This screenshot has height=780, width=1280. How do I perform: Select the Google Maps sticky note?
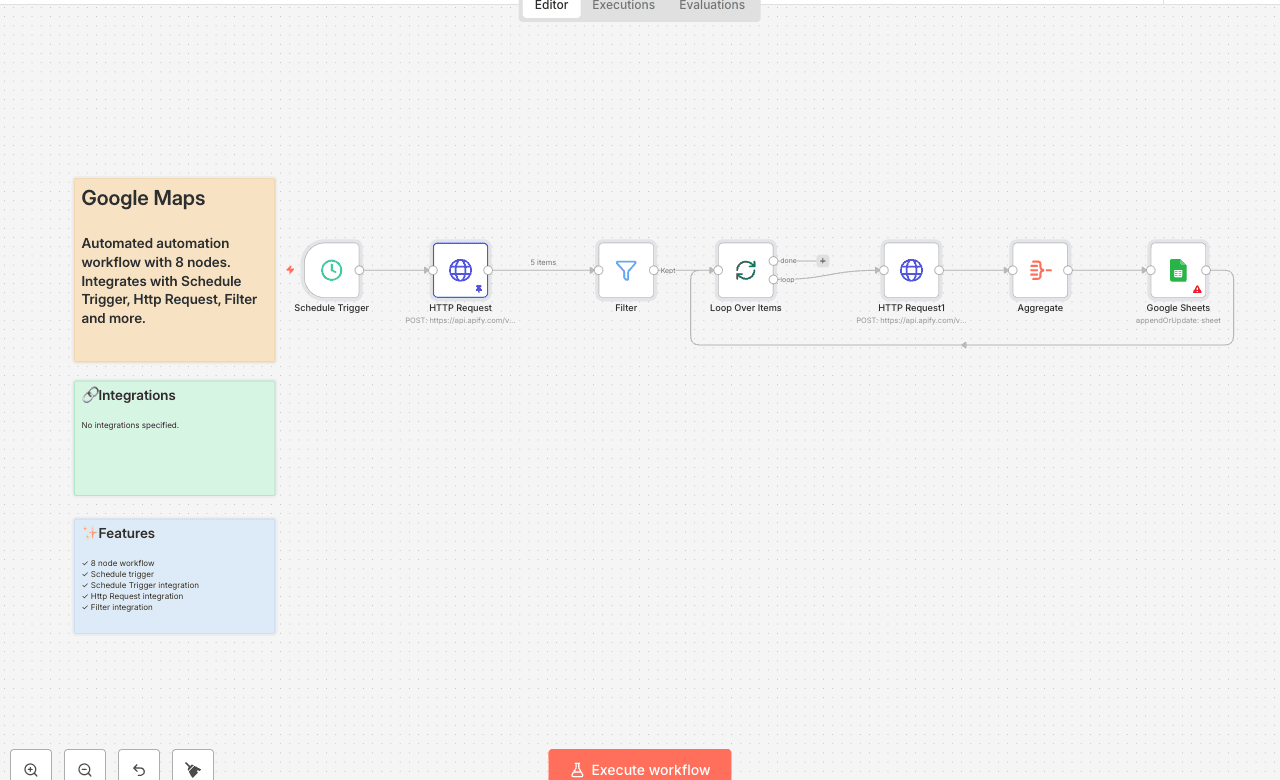pos(174,300)
